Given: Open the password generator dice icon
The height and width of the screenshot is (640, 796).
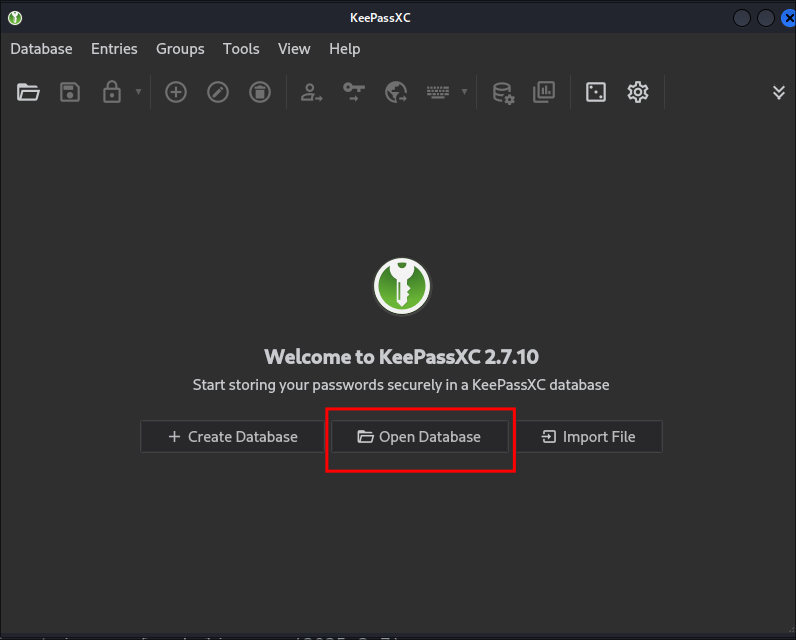Looking at the screenshot, I should tap(596, 92).
